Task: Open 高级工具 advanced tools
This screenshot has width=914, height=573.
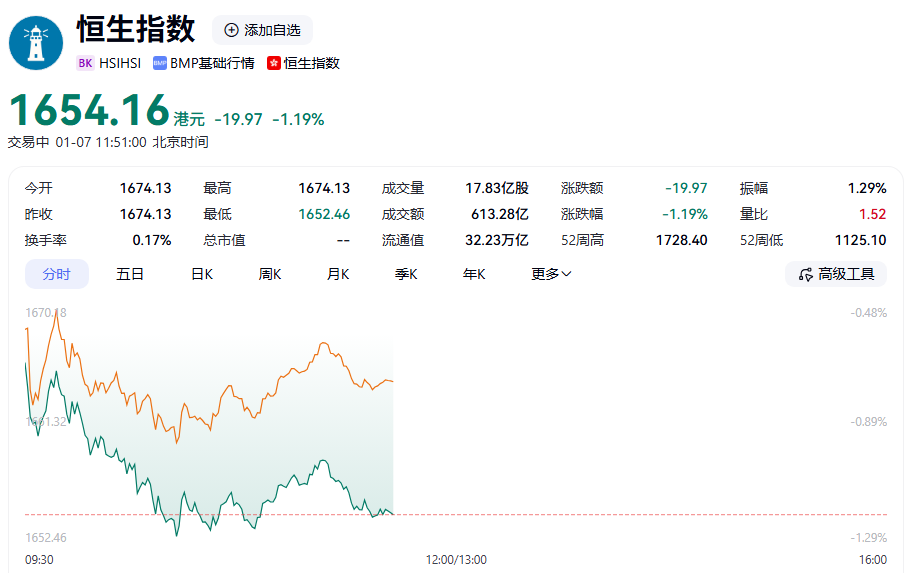Action: [x=836, y=274]
